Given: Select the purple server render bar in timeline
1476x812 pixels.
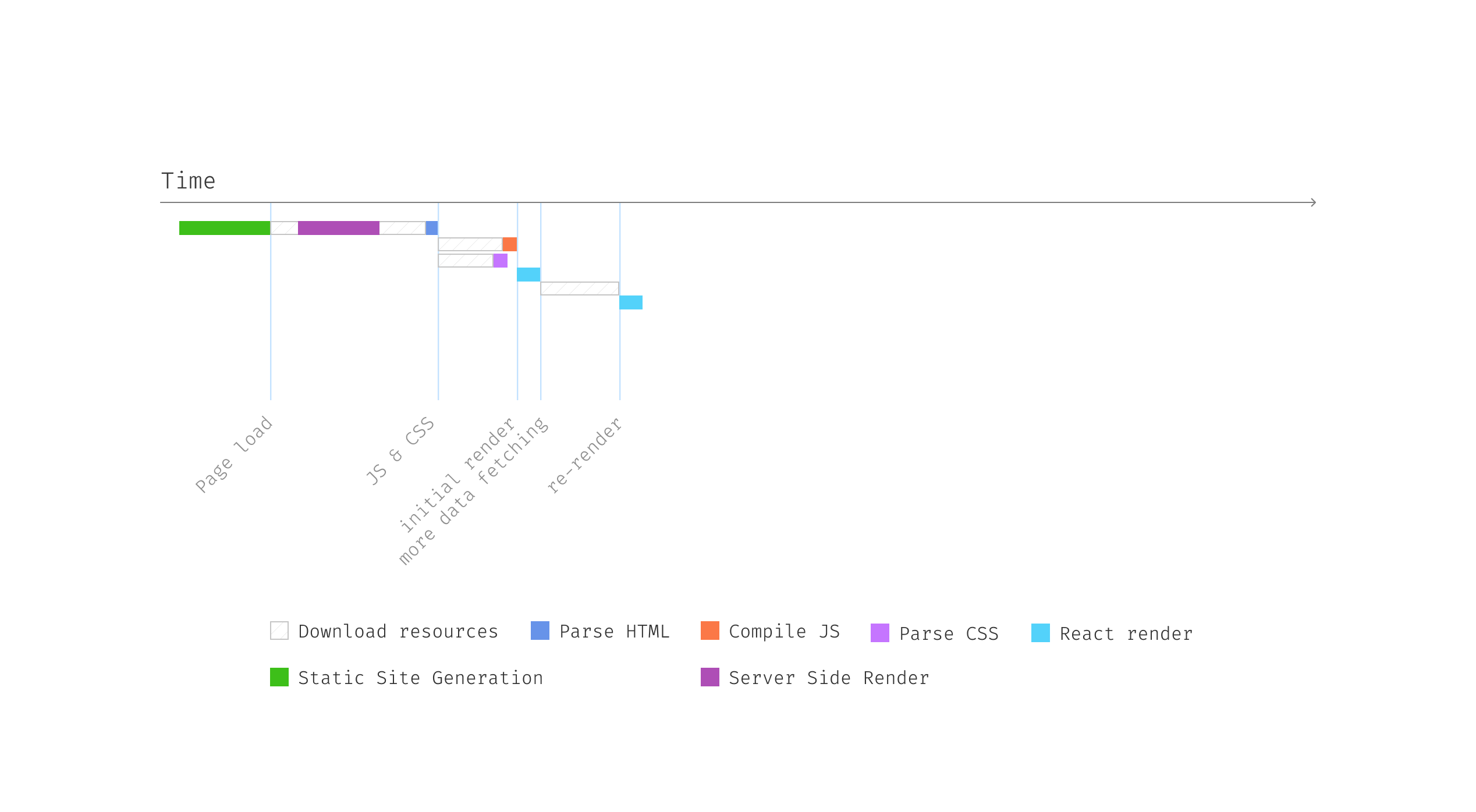Looking at the screenshot, I should [x=339, y=228].
